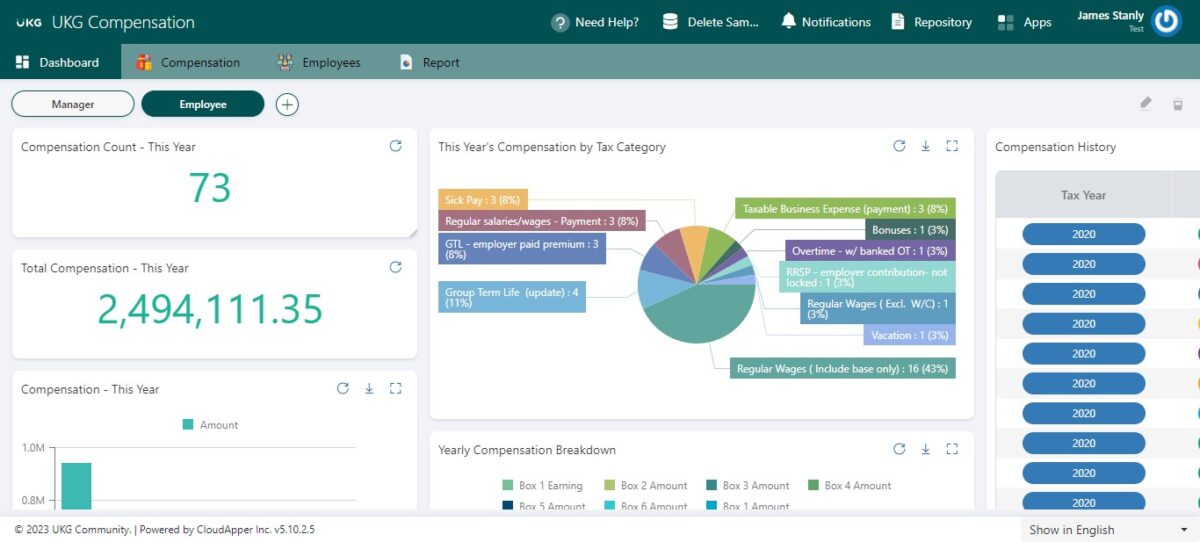Open Notifications bell icon

789,21
